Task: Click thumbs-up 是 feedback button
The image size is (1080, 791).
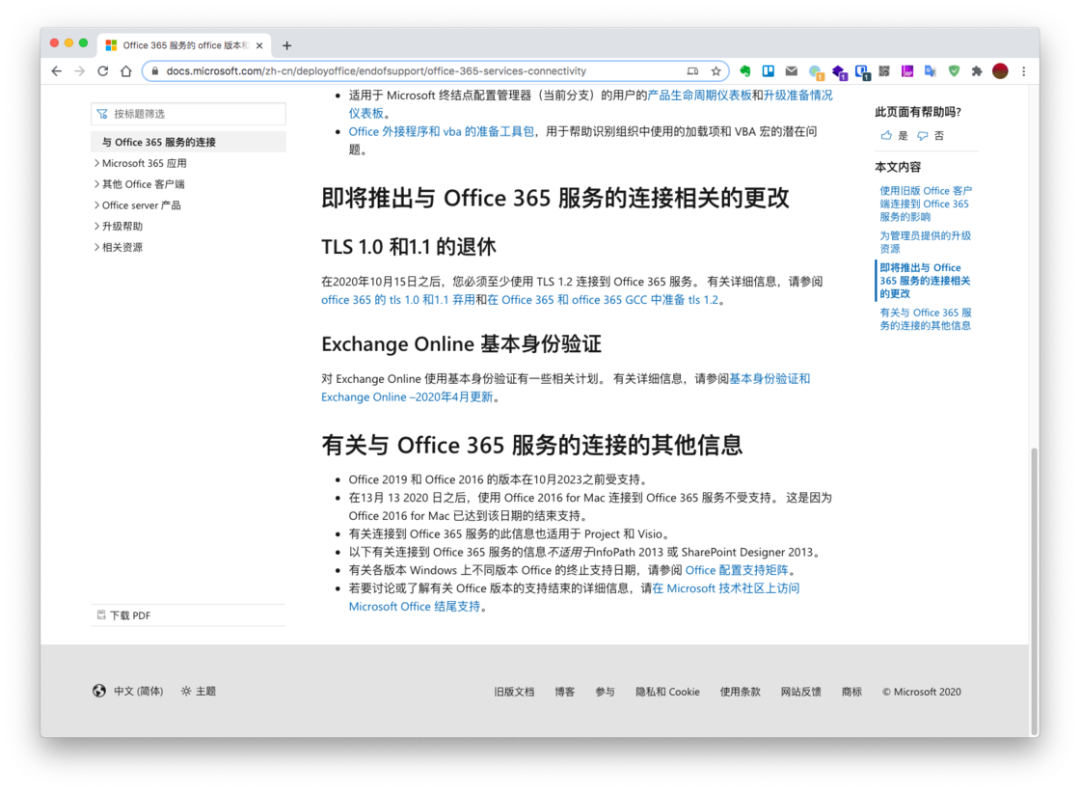Action: click(x=894, y=136)
